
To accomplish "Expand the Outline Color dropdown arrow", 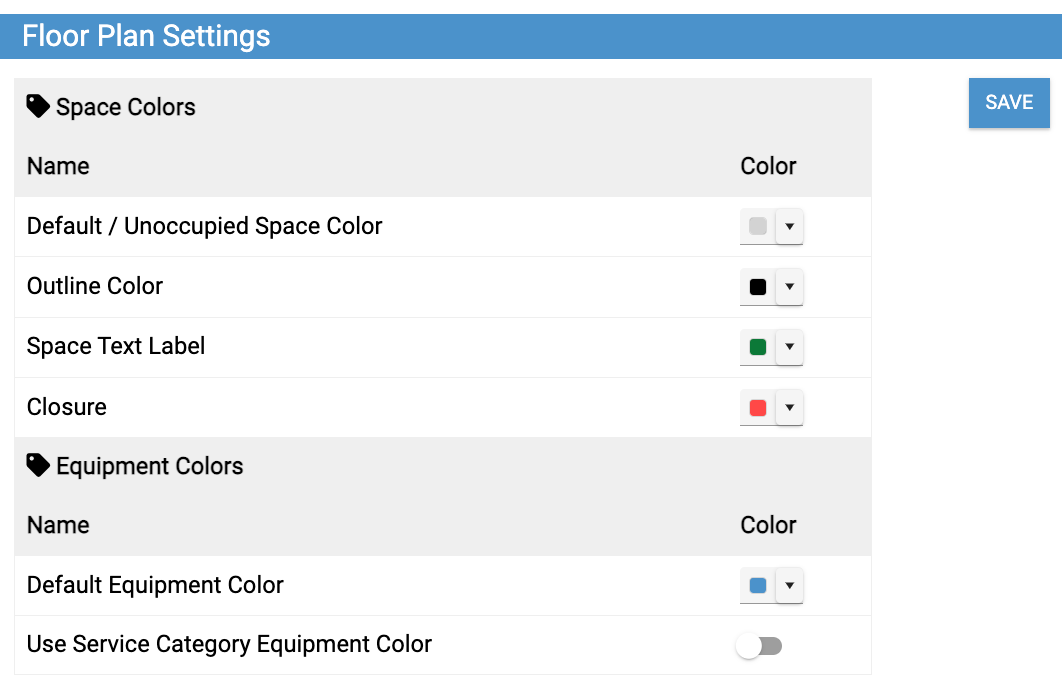I will coord(789,287).
